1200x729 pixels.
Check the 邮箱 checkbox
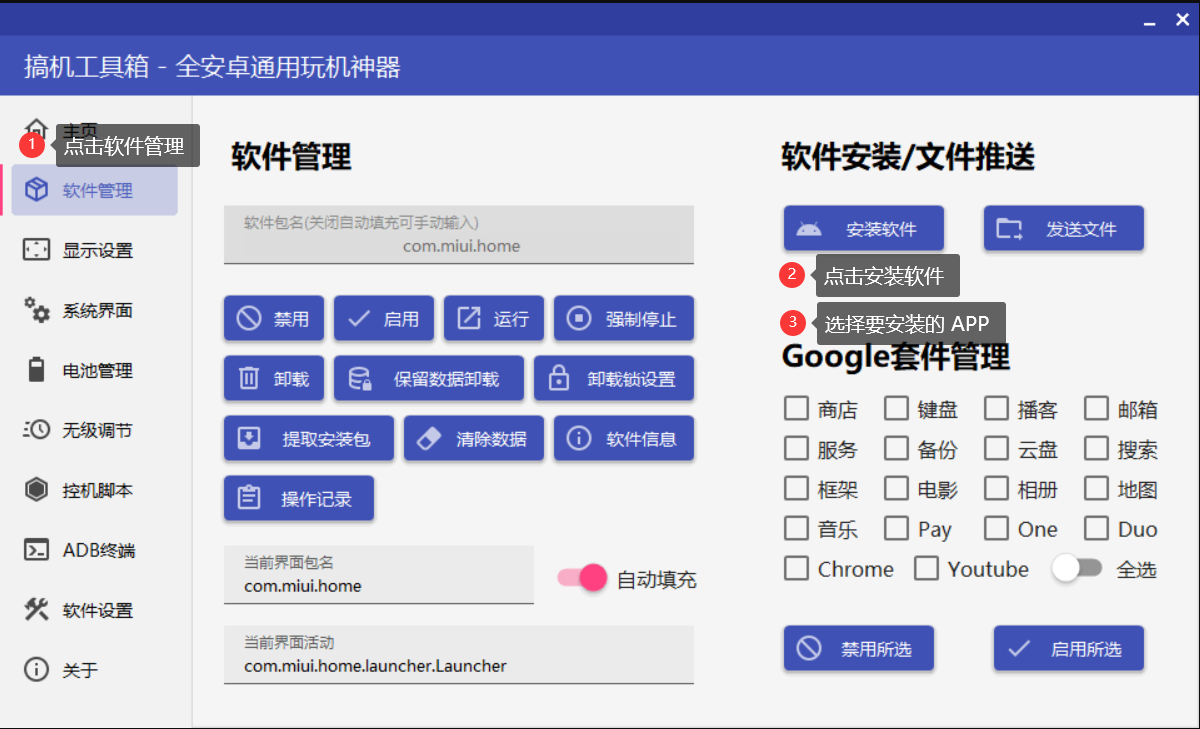pos(1096,408)
